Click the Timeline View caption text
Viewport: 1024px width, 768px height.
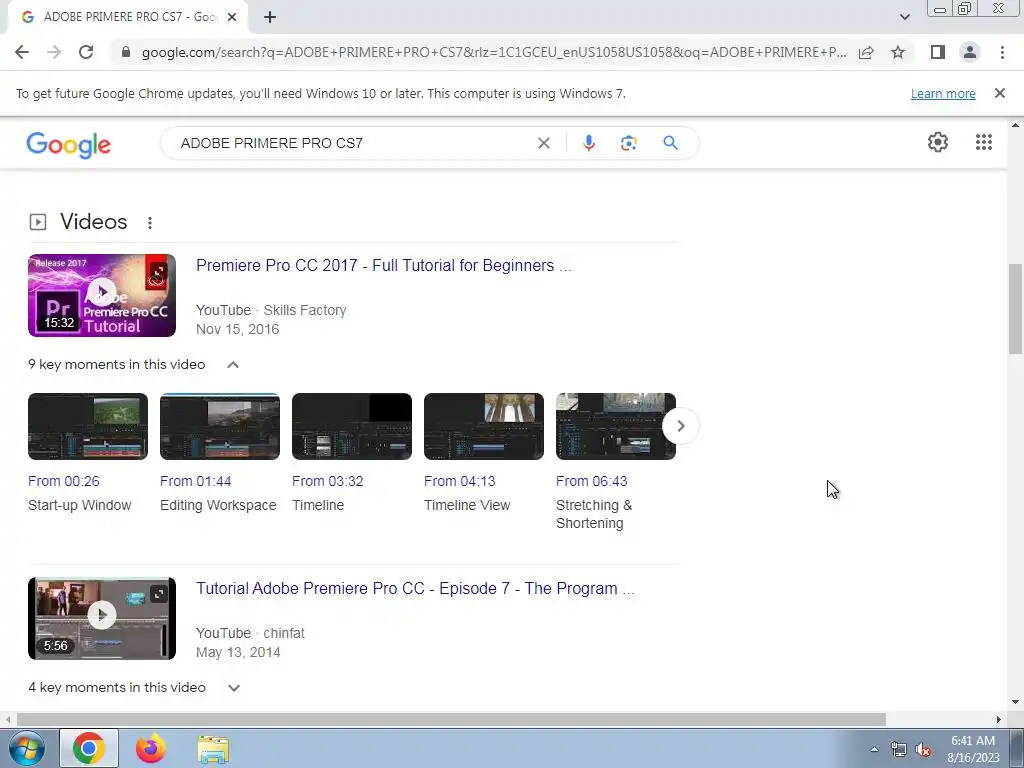(x=467, y=505)
